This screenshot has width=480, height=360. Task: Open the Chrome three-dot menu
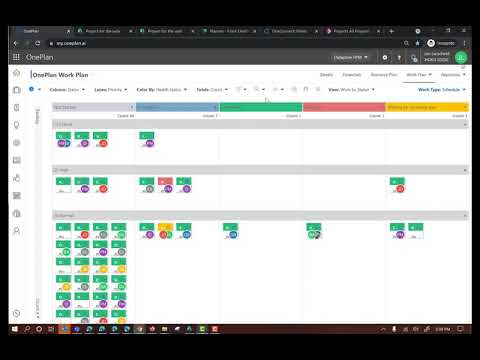click(464, 43)
